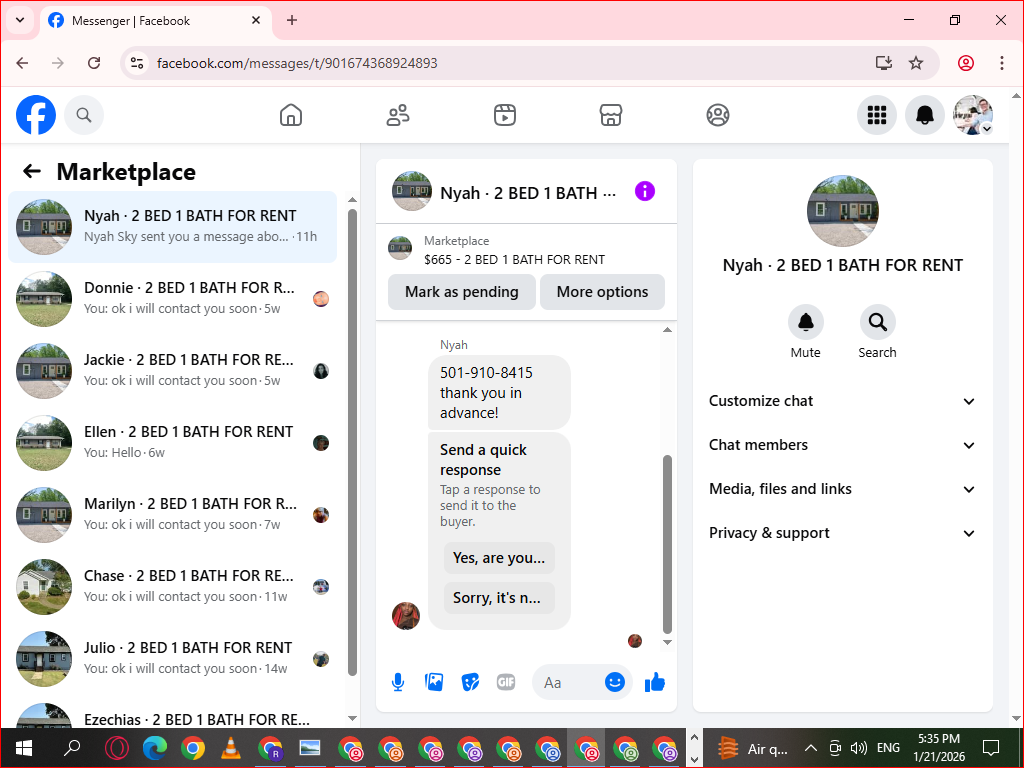Open the Ellen conversation
This screenshot has height=768, width=1024.
(172, 442)
